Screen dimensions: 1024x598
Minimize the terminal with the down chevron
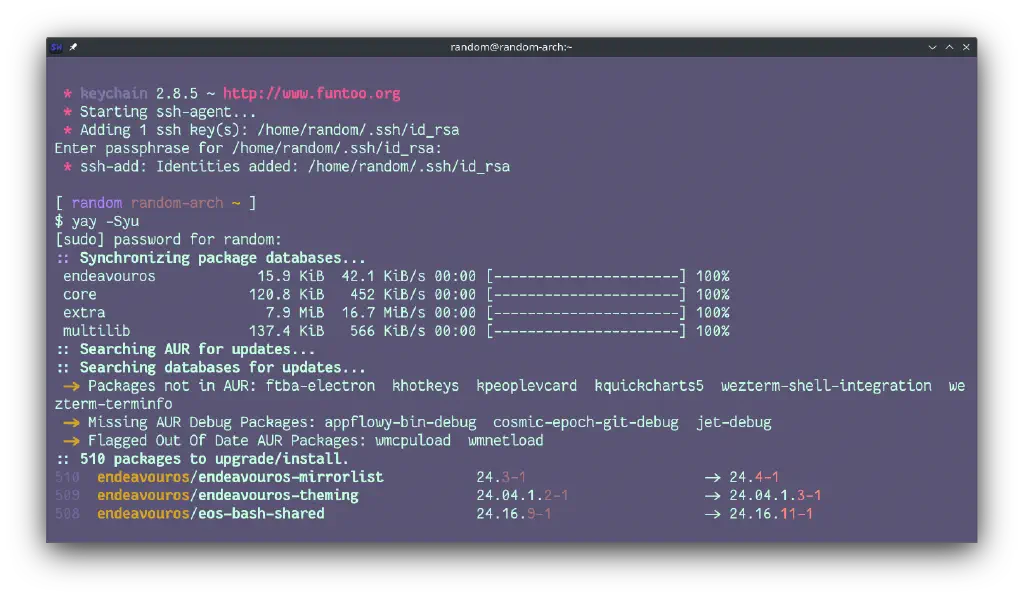(932, 47)
